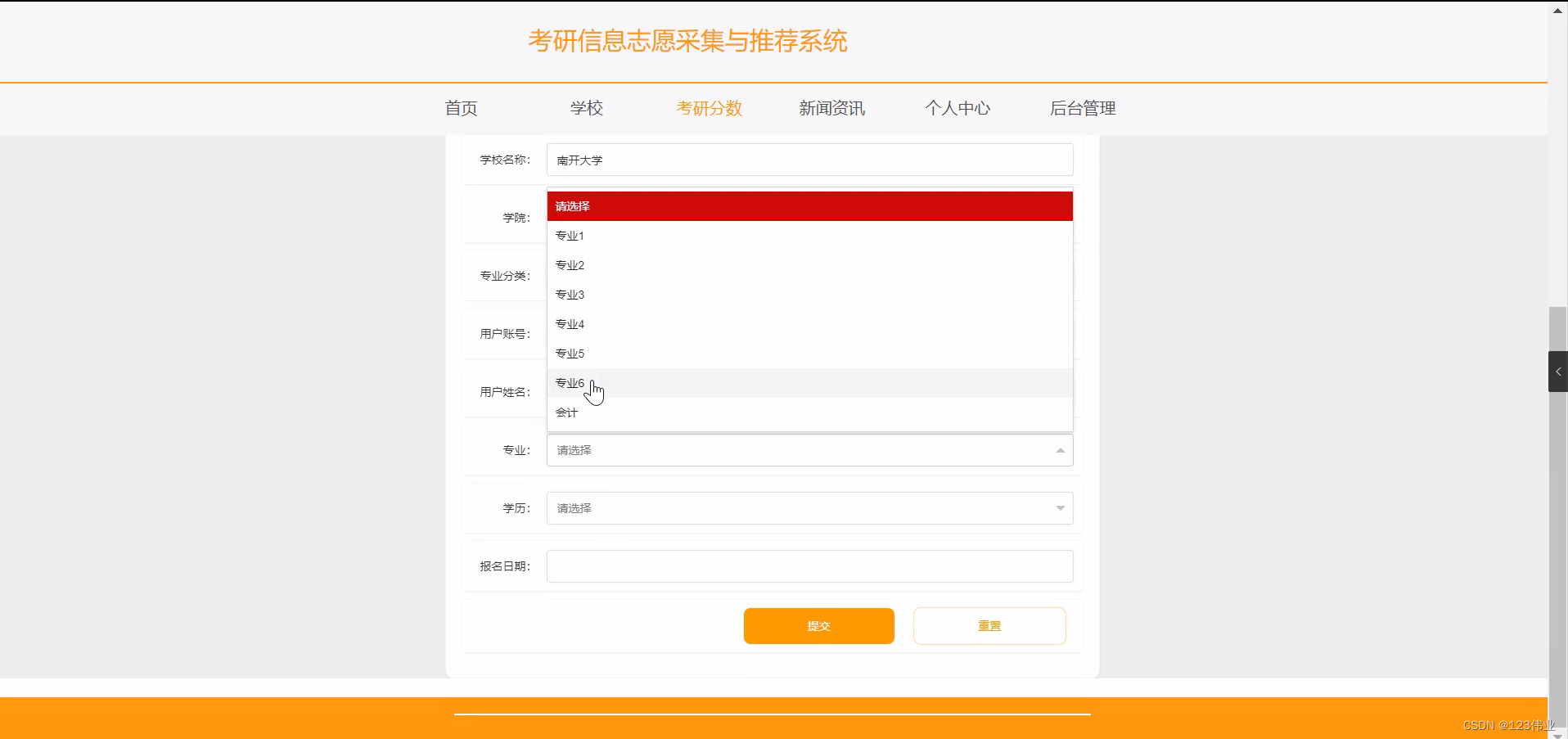Go to 新闻资讯 section
Screen dimensions: 1568x739
tap(831, 107)
